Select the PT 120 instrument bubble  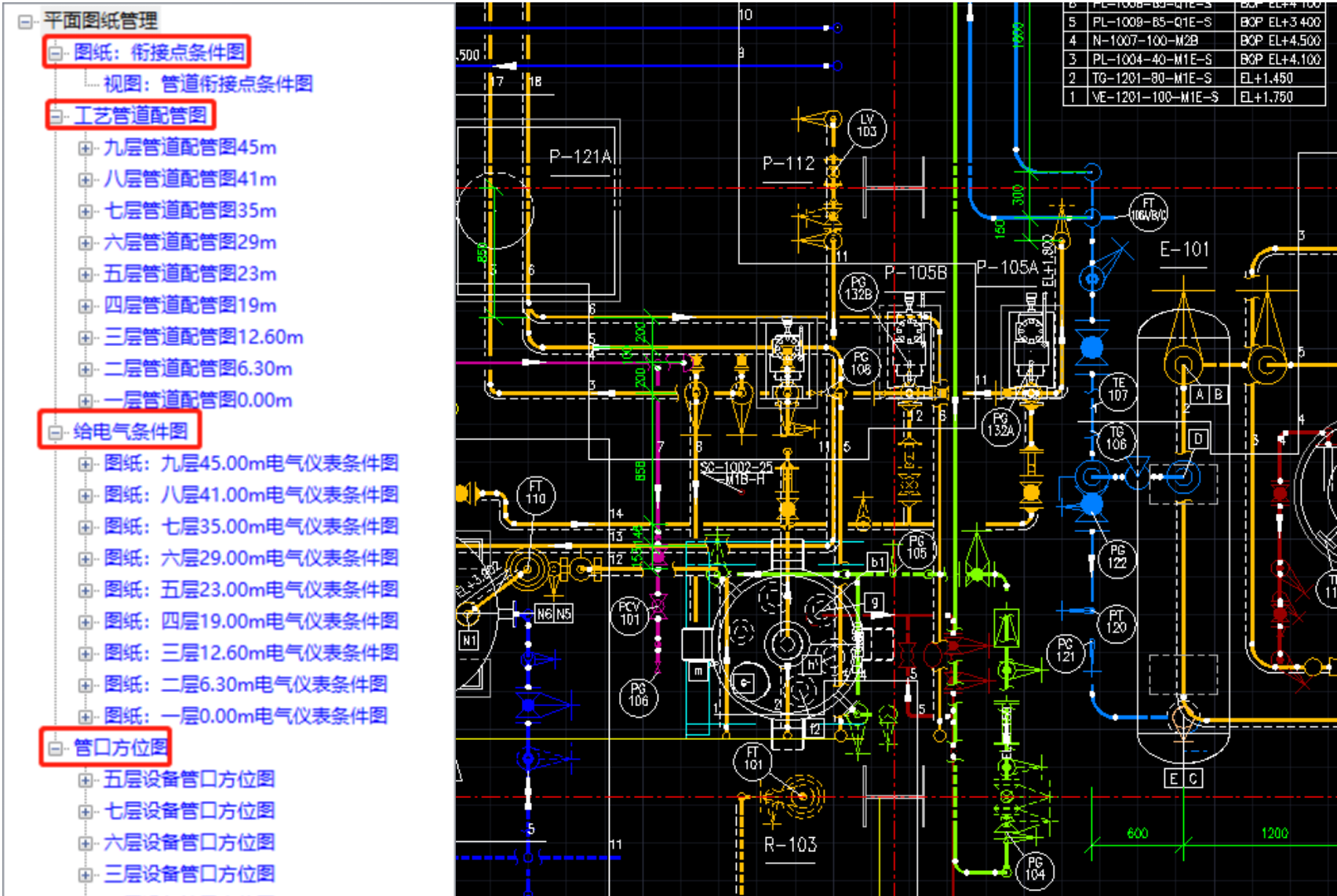(1116, 621)
